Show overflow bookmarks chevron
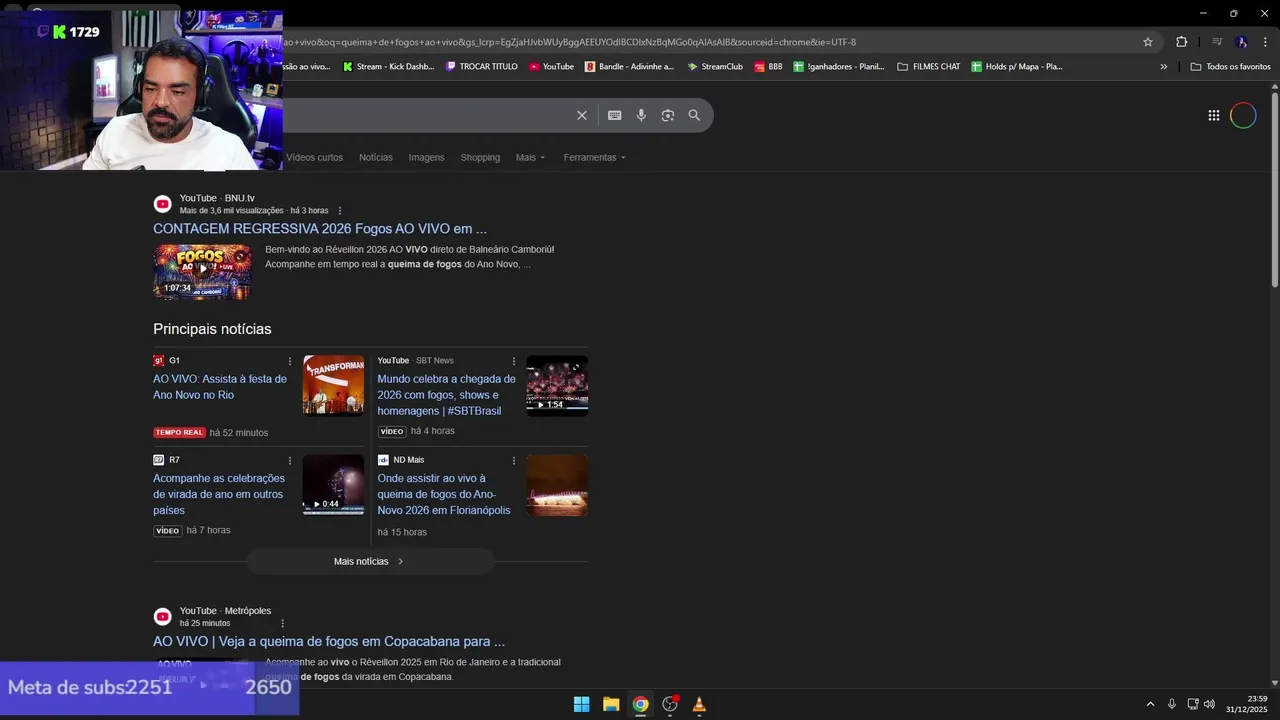Screen dimensions: 1280x720 (1163, 67)
